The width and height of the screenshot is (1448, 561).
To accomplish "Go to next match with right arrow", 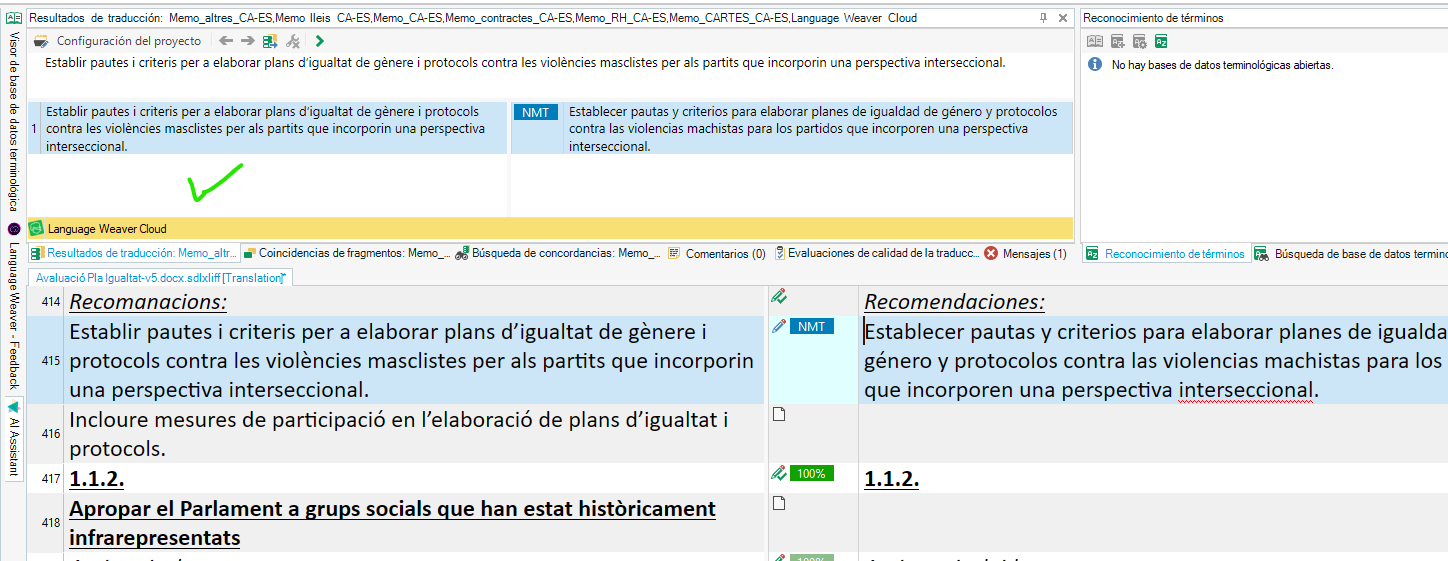I will pos(248,41).
